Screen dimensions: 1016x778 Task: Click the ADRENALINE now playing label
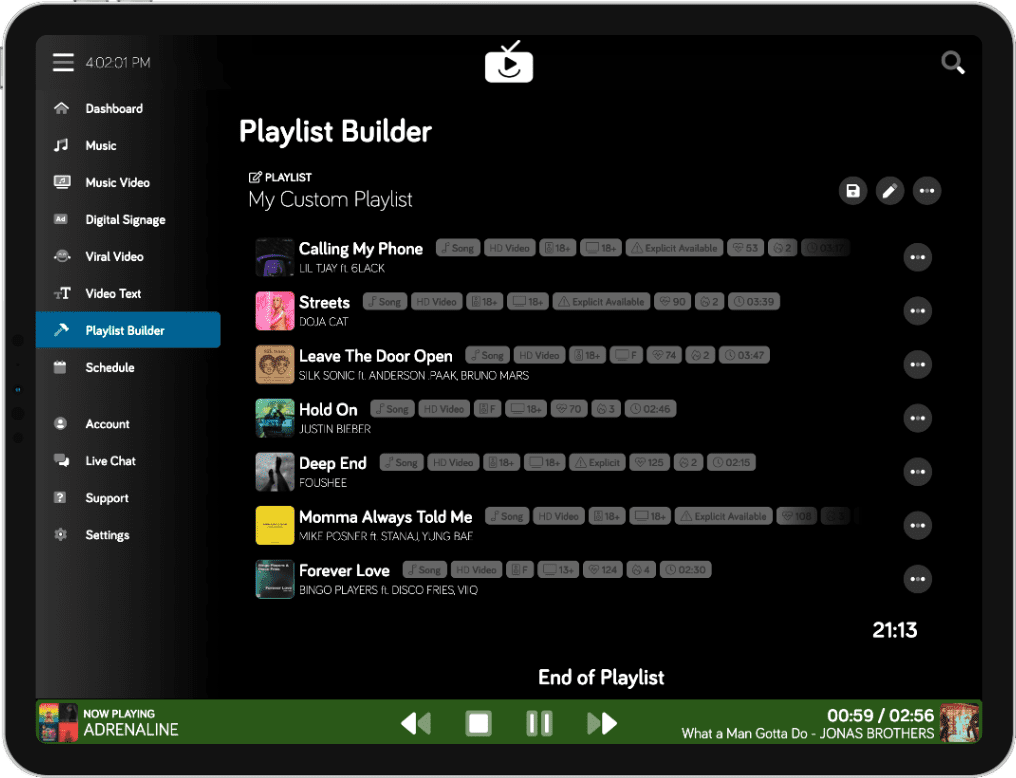(131, 730)
